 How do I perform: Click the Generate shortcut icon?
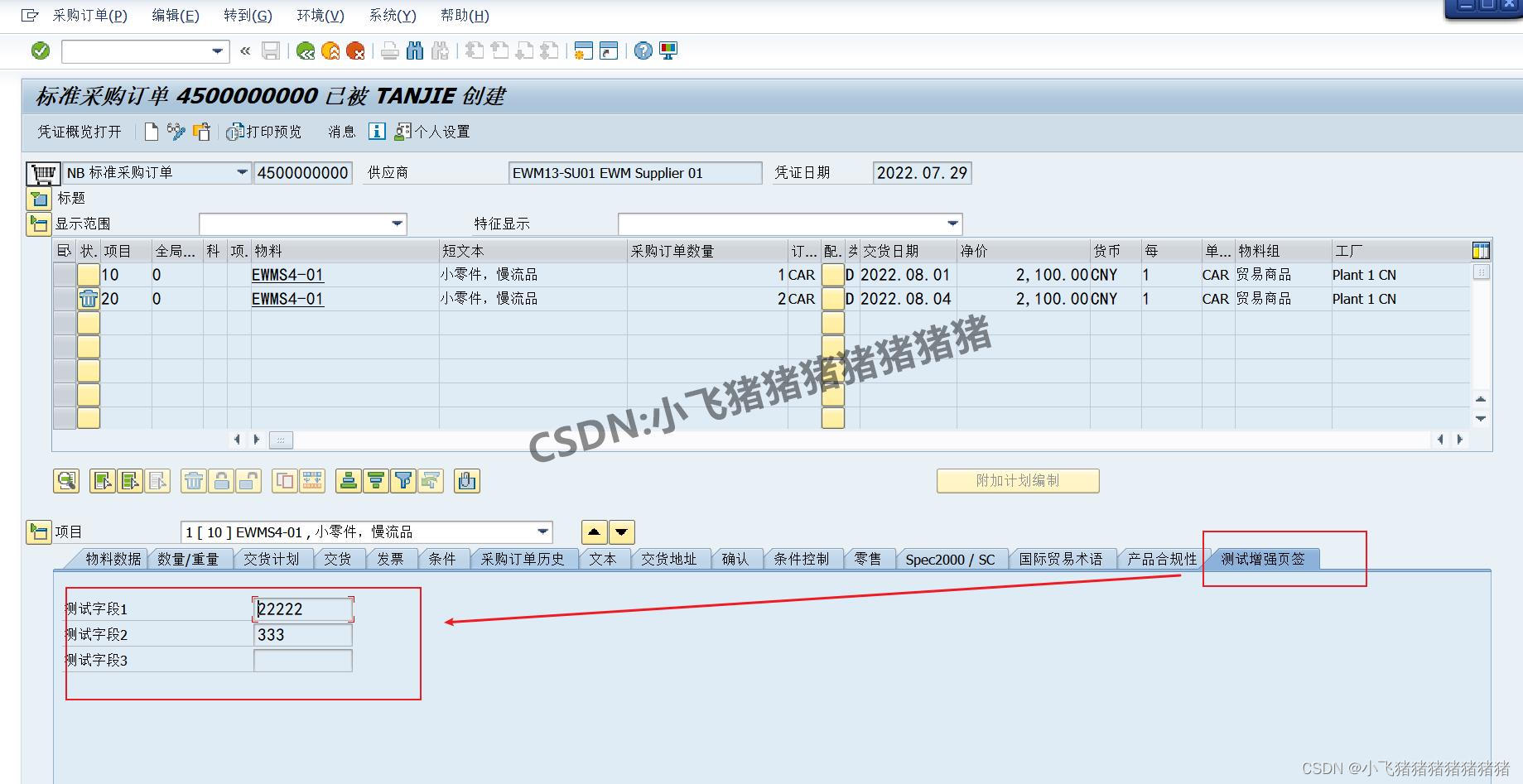coord(609,51)
